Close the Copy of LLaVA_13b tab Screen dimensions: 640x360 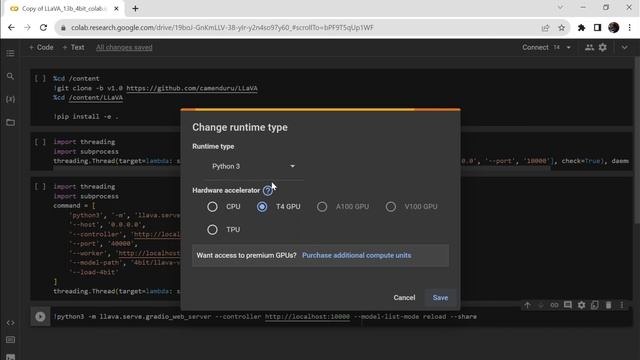[116, 8]
